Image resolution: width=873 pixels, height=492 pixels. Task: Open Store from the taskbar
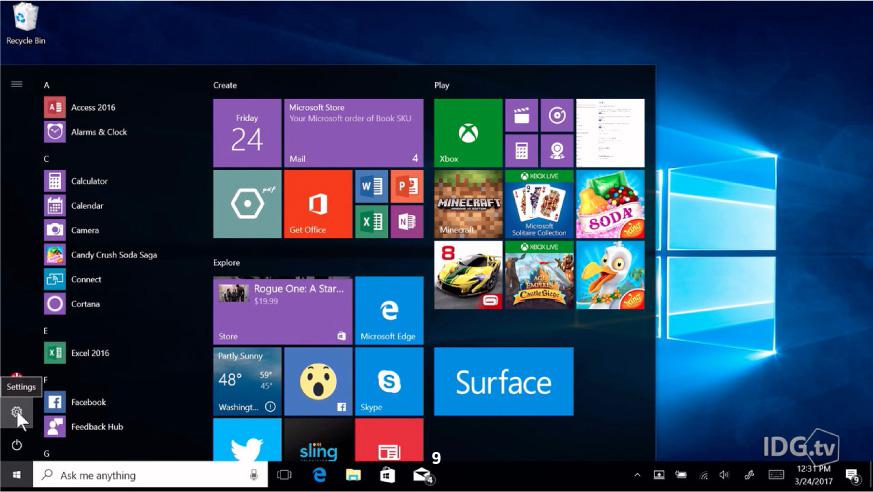coord(388,475)
